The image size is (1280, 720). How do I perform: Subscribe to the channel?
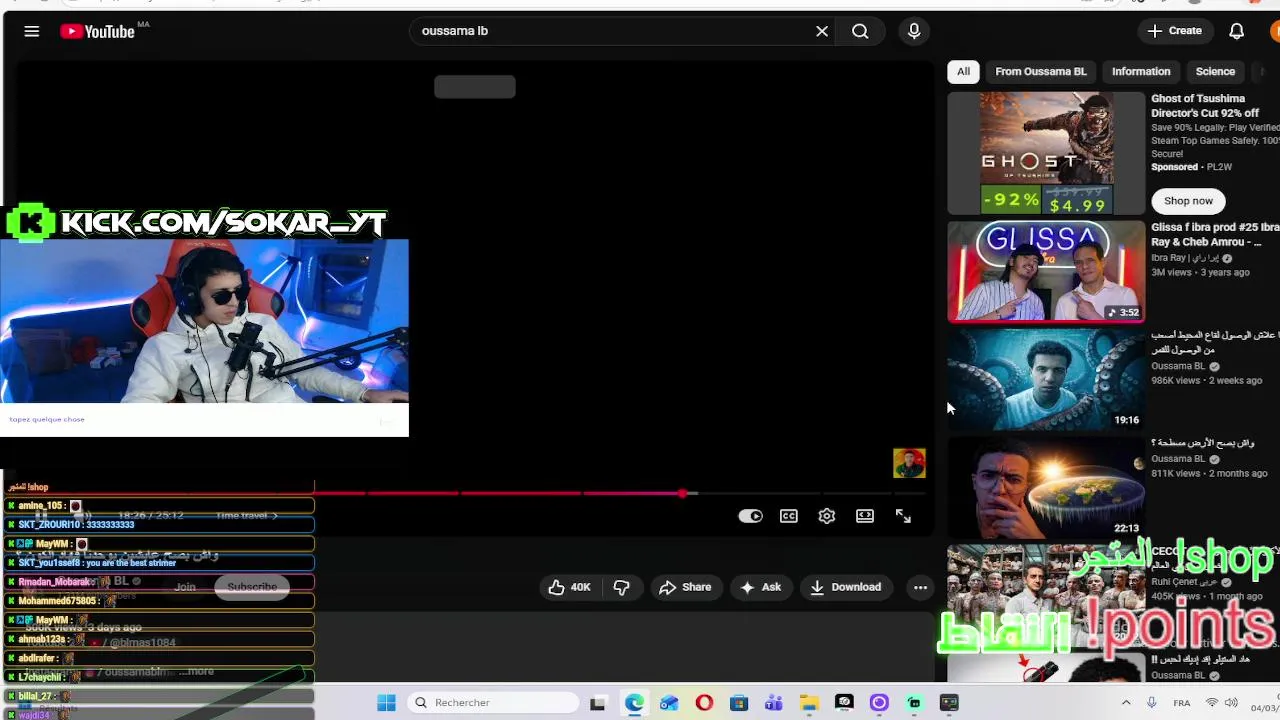pos(252,587)
